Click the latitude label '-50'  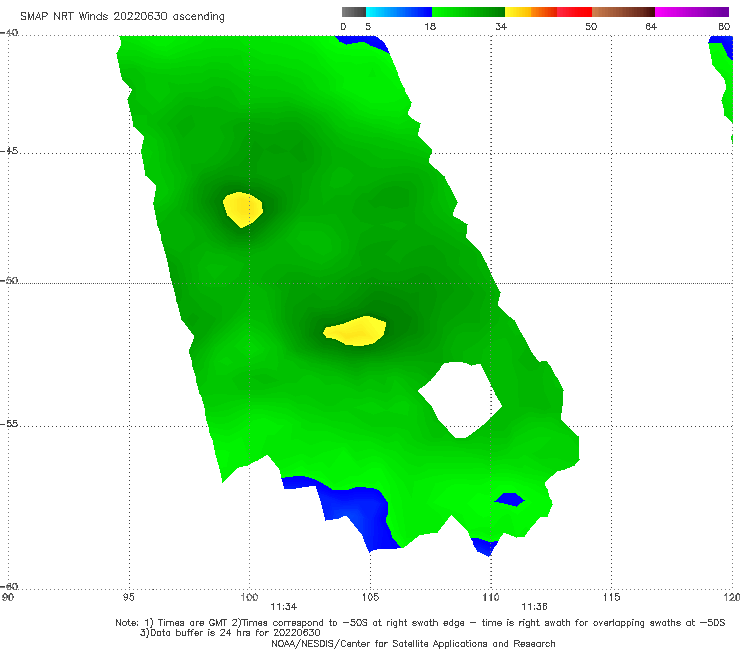pos(9,280)
